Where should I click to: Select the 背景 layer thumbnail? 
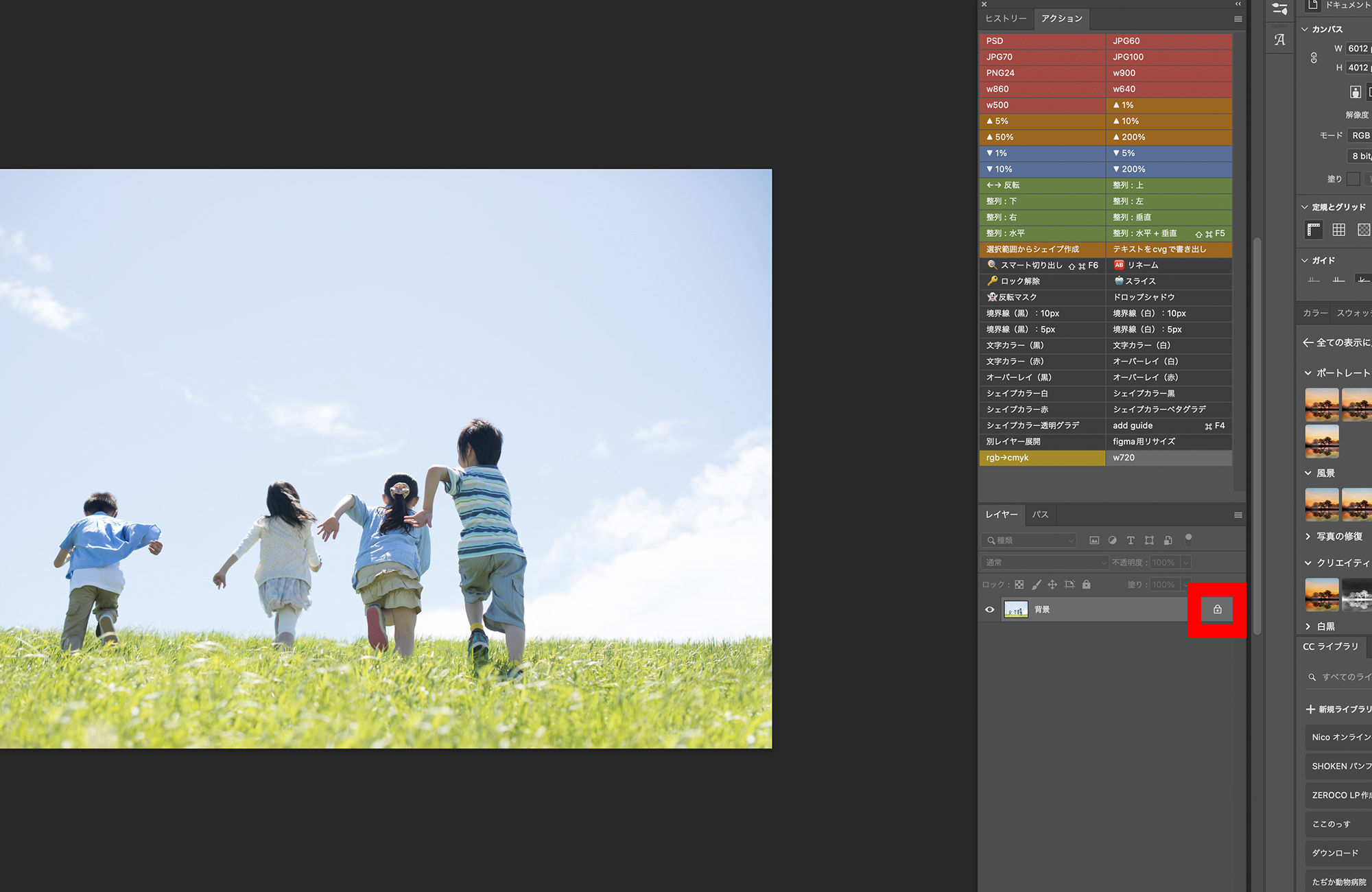pos(1015,609)
